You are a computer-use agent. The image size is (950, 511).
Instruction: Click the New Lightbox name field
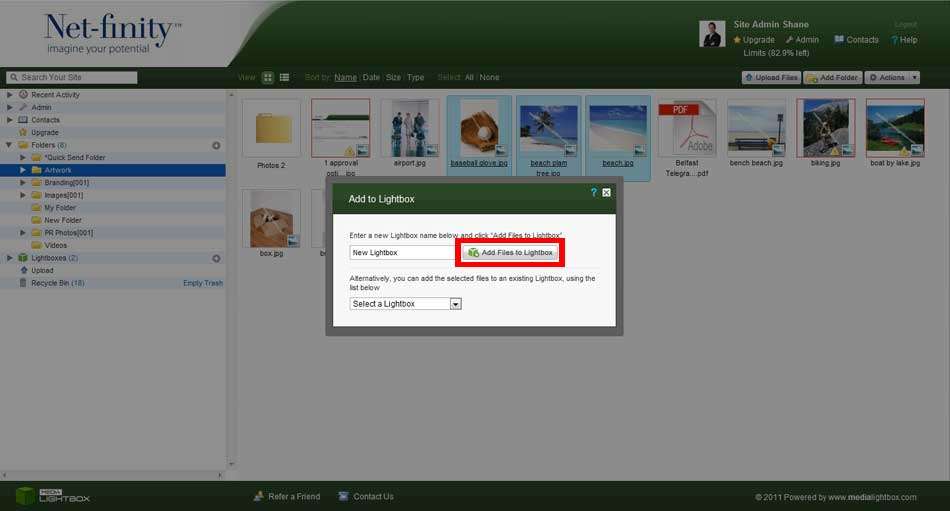click(x=403, y=253)
